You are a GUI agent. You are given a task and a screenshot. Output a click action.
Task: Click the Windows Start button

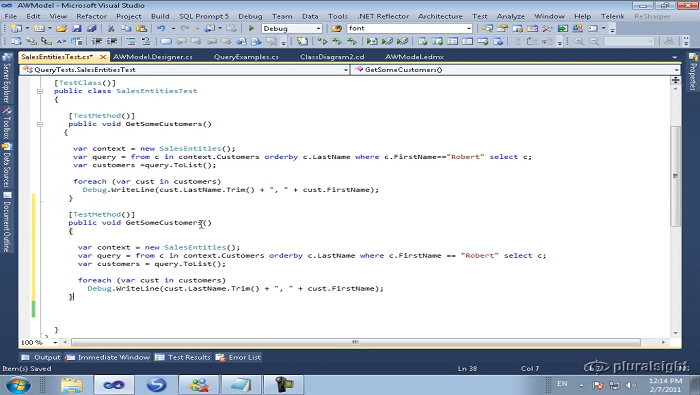tap(17, 384)
